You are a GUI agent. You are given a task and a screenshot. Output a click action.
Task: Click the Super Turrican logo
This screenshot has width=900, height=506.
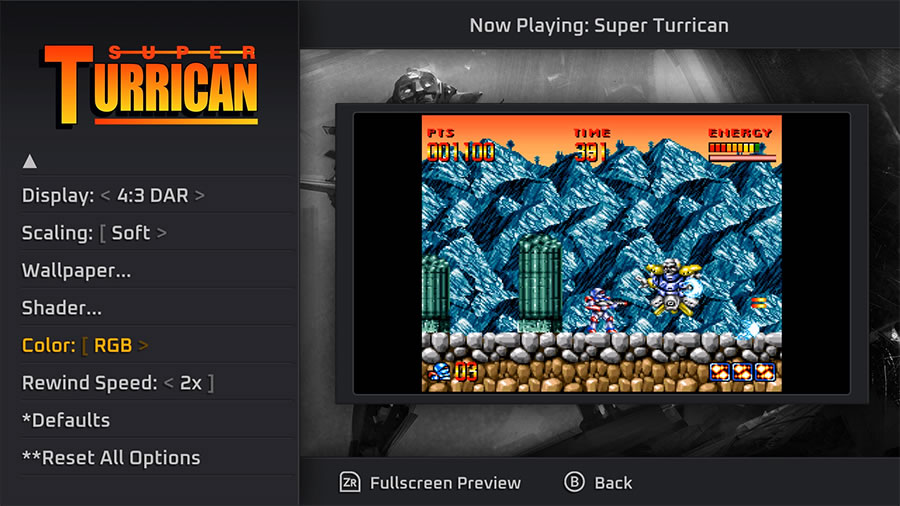click(149, 85)
